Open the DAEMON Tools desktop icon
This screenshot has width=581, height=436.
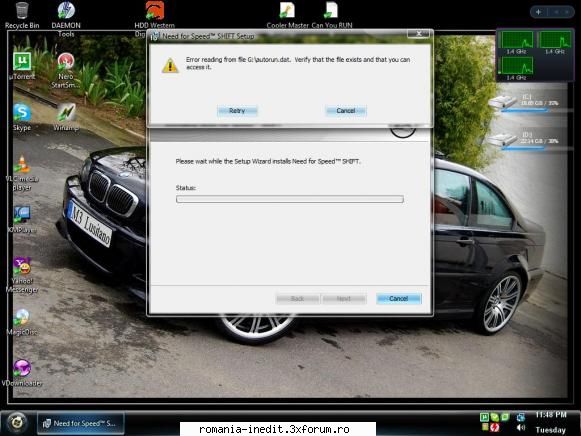[x=66, y=19]
